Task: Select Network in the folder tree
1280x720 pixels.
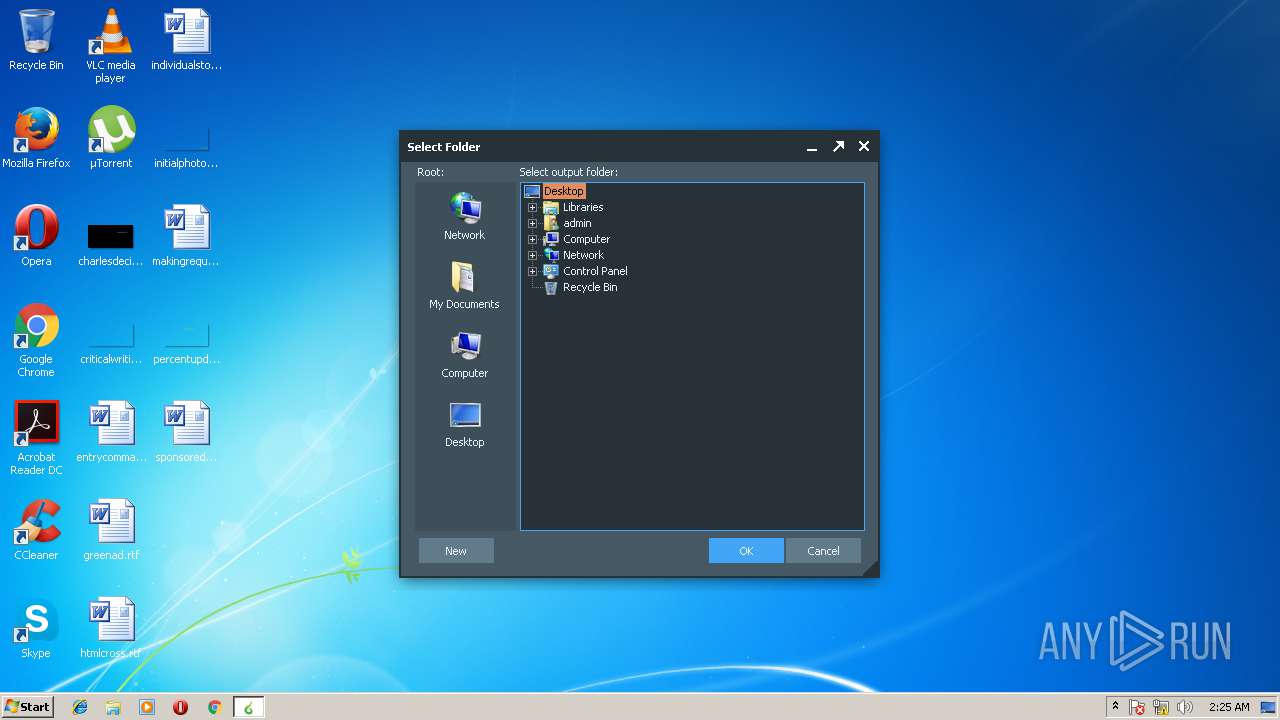Action: pyautogui.click(x=583, y=255)
